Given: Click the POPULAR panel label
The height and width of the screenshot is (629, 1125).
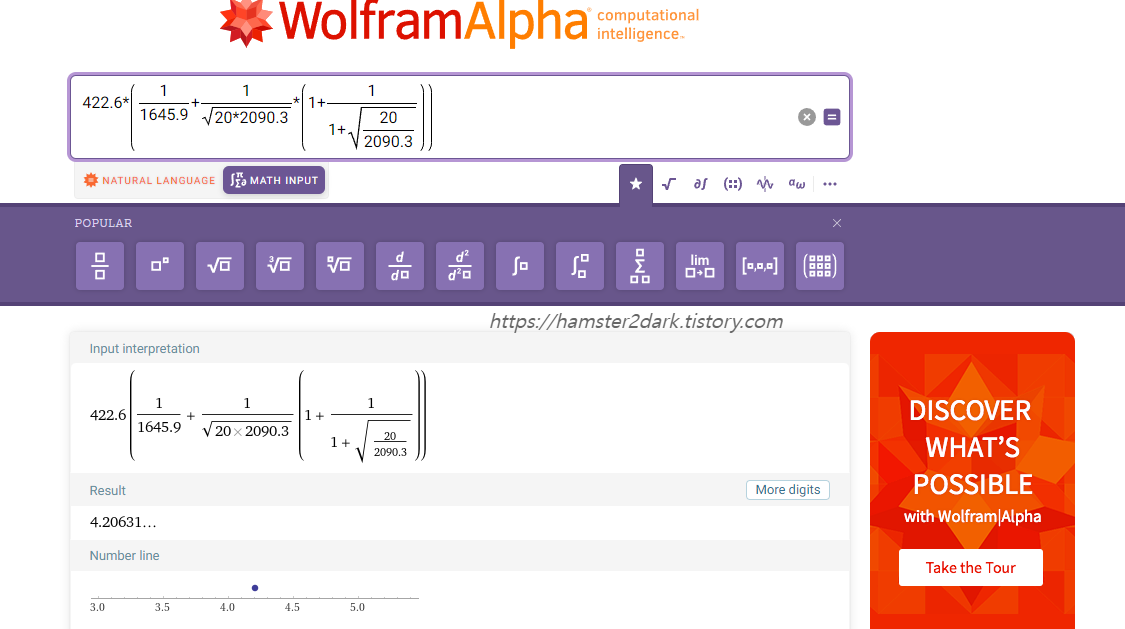Looking at the screenshot, I should [x=103, y=223].
